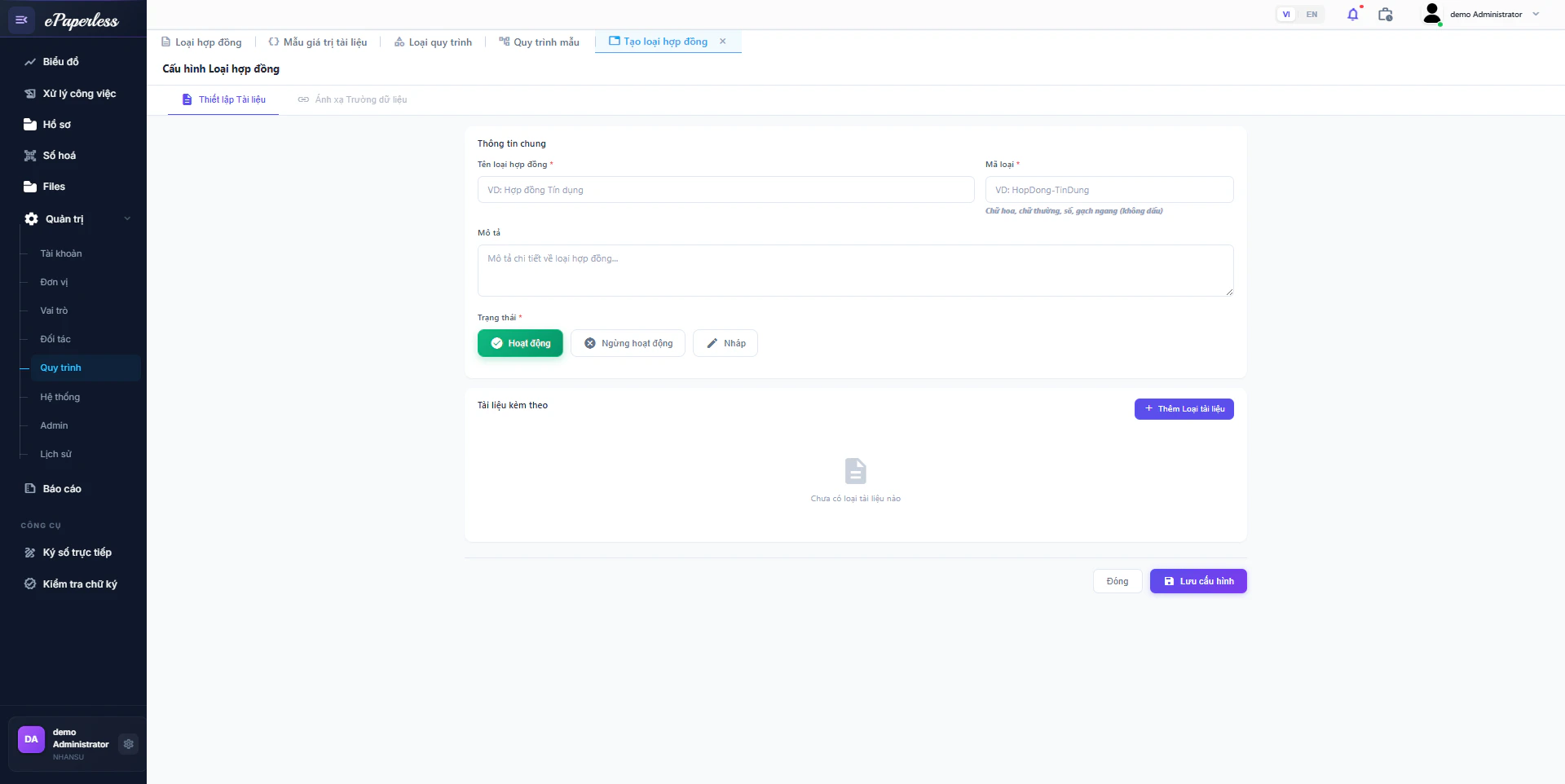Select Ánh xạ Trường dữ liệu sub-tab

tap(352, 99)
